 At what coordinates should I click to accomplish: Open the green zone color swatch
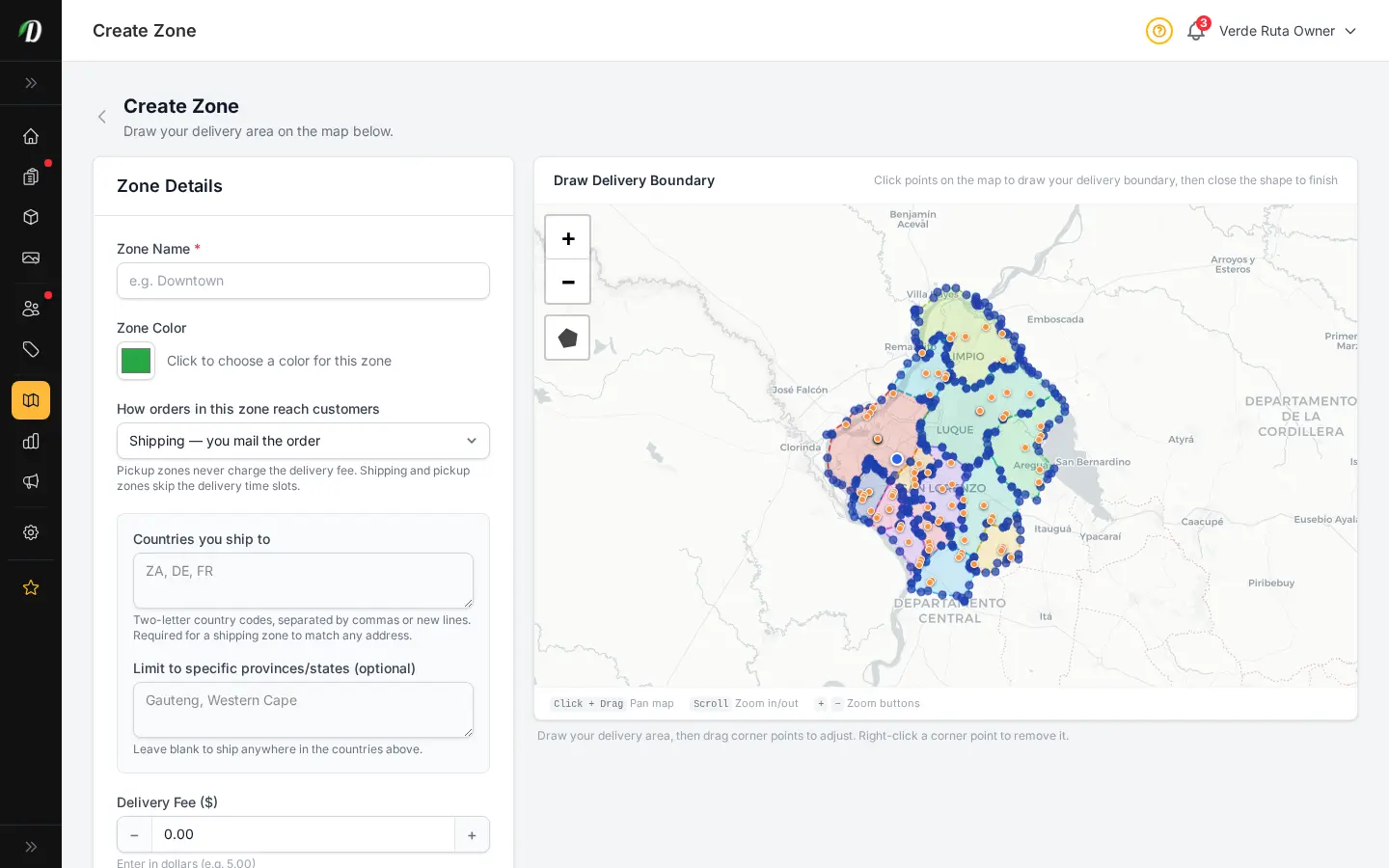(136, 361)
